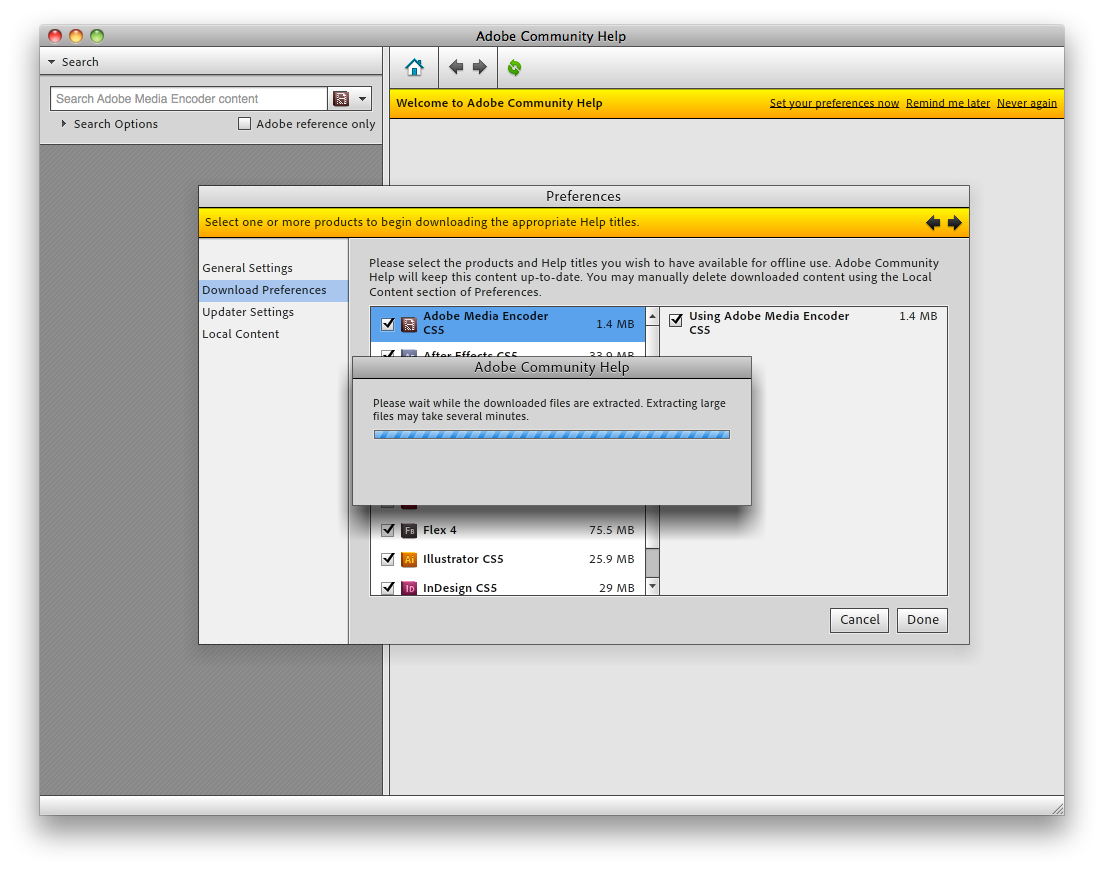1104x870 pixels.
Task: Click the Media Encoder icon in search field
Action: pos(341,99)
